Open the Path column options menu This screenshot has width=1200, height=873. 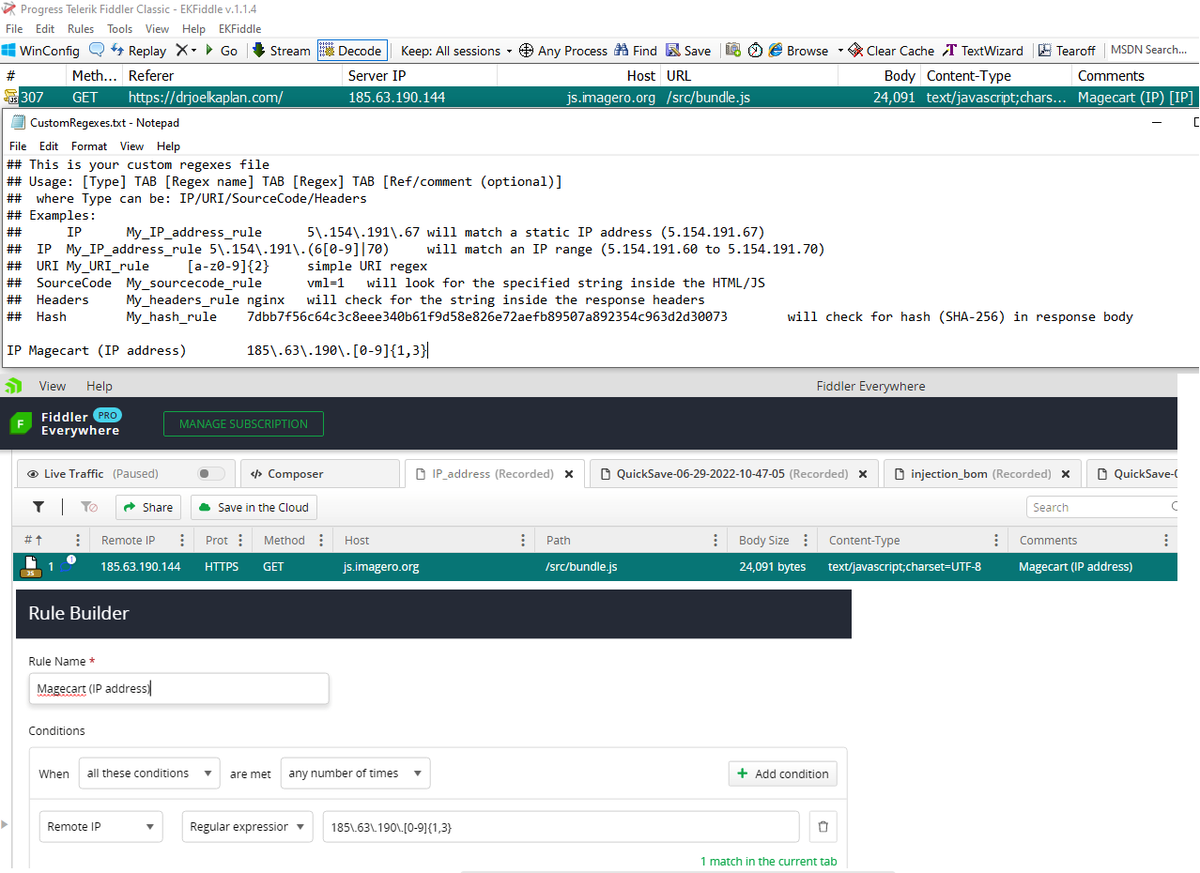coord(715,540)
